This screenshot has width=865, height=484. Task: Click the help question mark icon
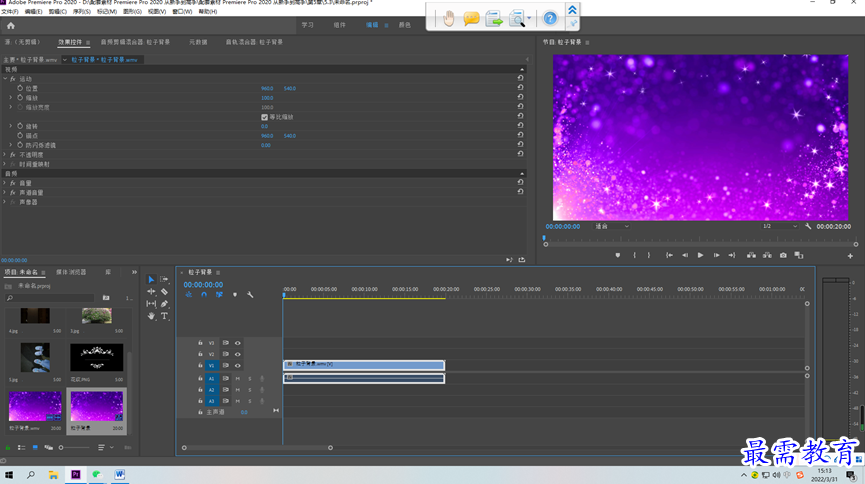pos(550,19)
